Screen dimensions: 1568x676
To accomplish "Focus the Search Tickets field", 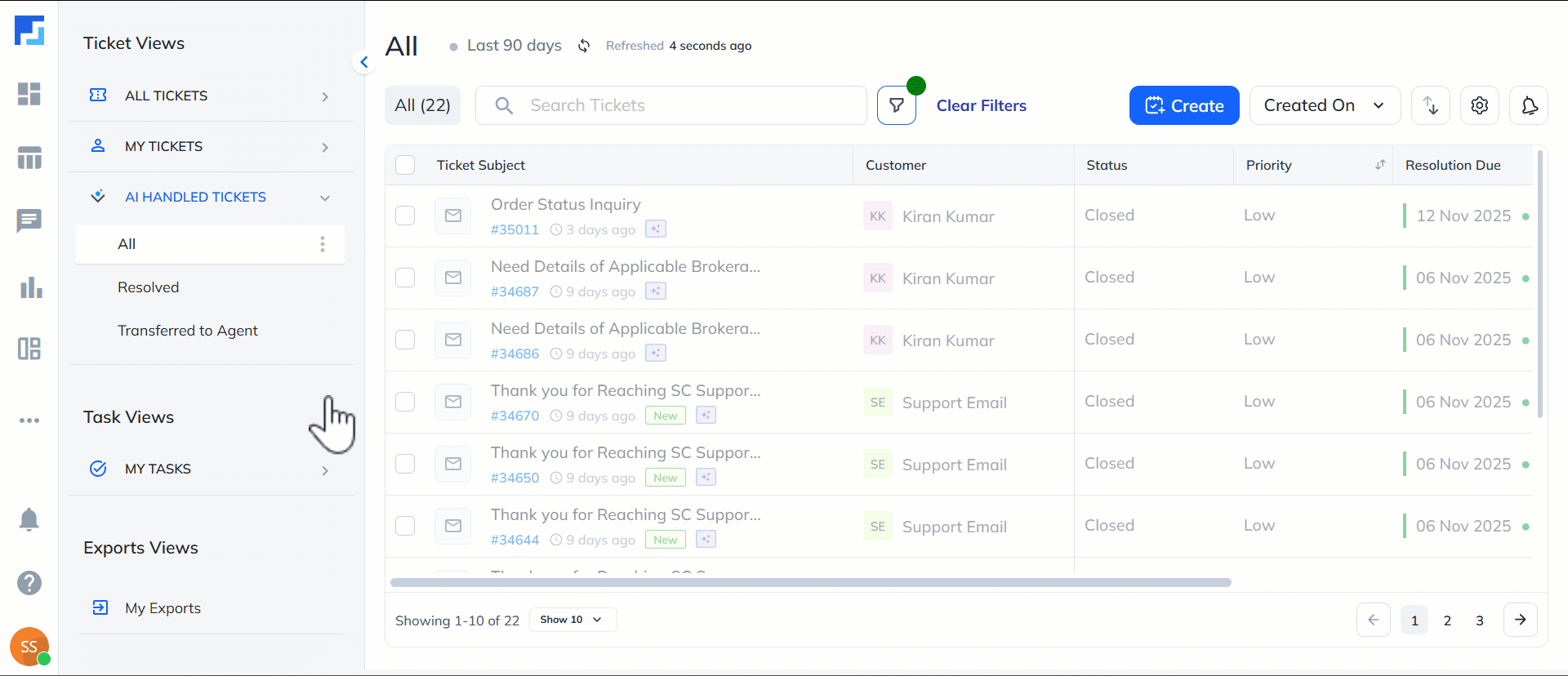I will pos(671,105).
